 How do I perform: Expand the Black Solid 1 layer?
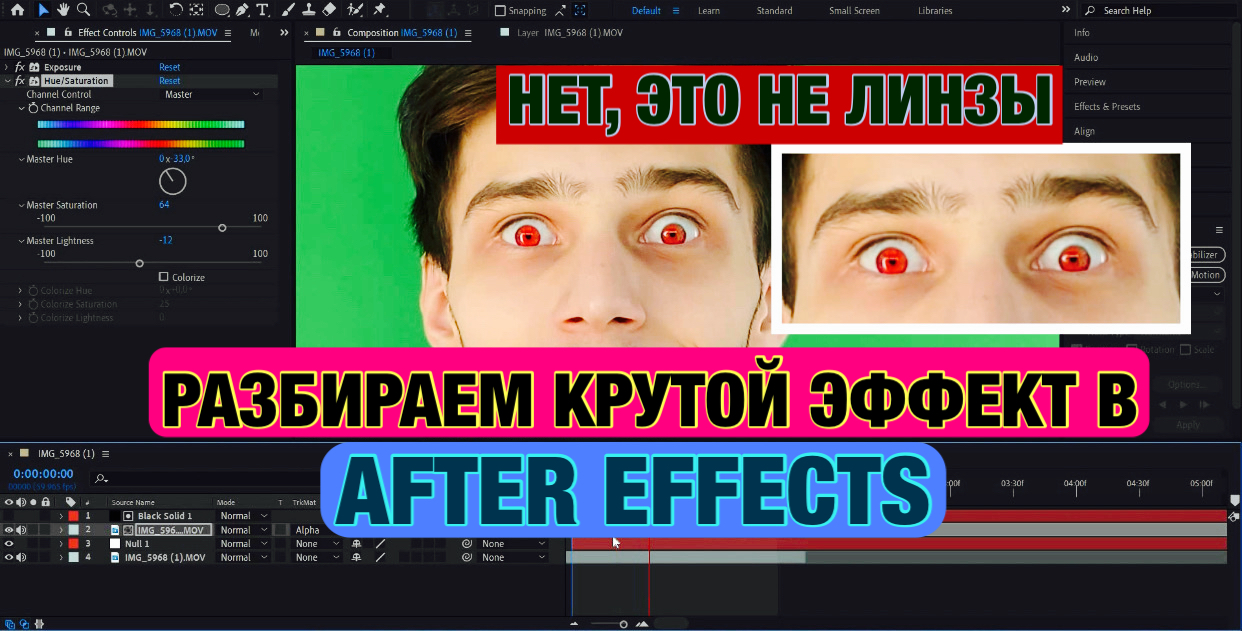tap(61, 516)
